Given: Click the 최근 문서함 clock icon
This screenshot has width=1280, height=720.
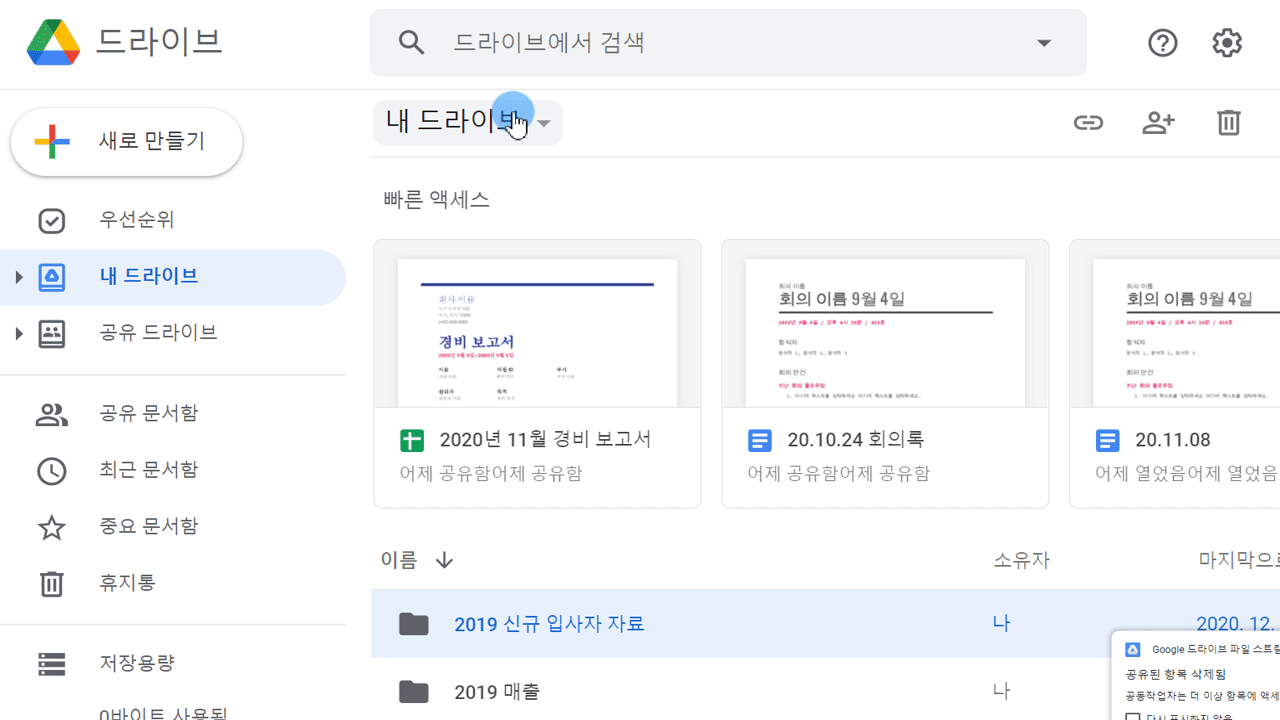Looking at the screenshot, I should 51,471.
